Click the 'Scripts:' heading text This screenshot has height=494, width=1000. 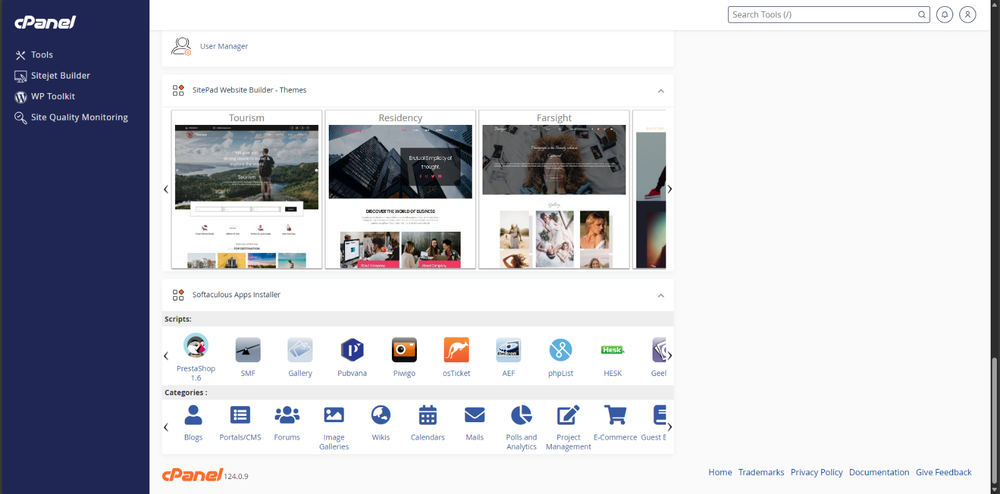click(178, 319)
